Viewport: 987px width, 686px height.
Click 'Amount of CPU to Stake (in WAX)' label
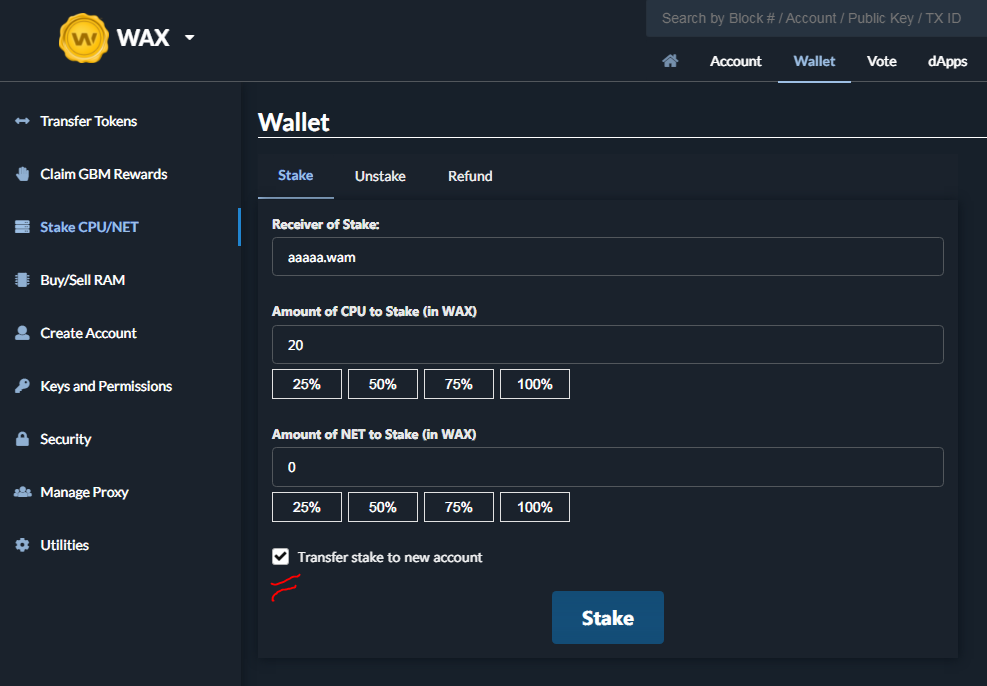[x=375, y=312]
